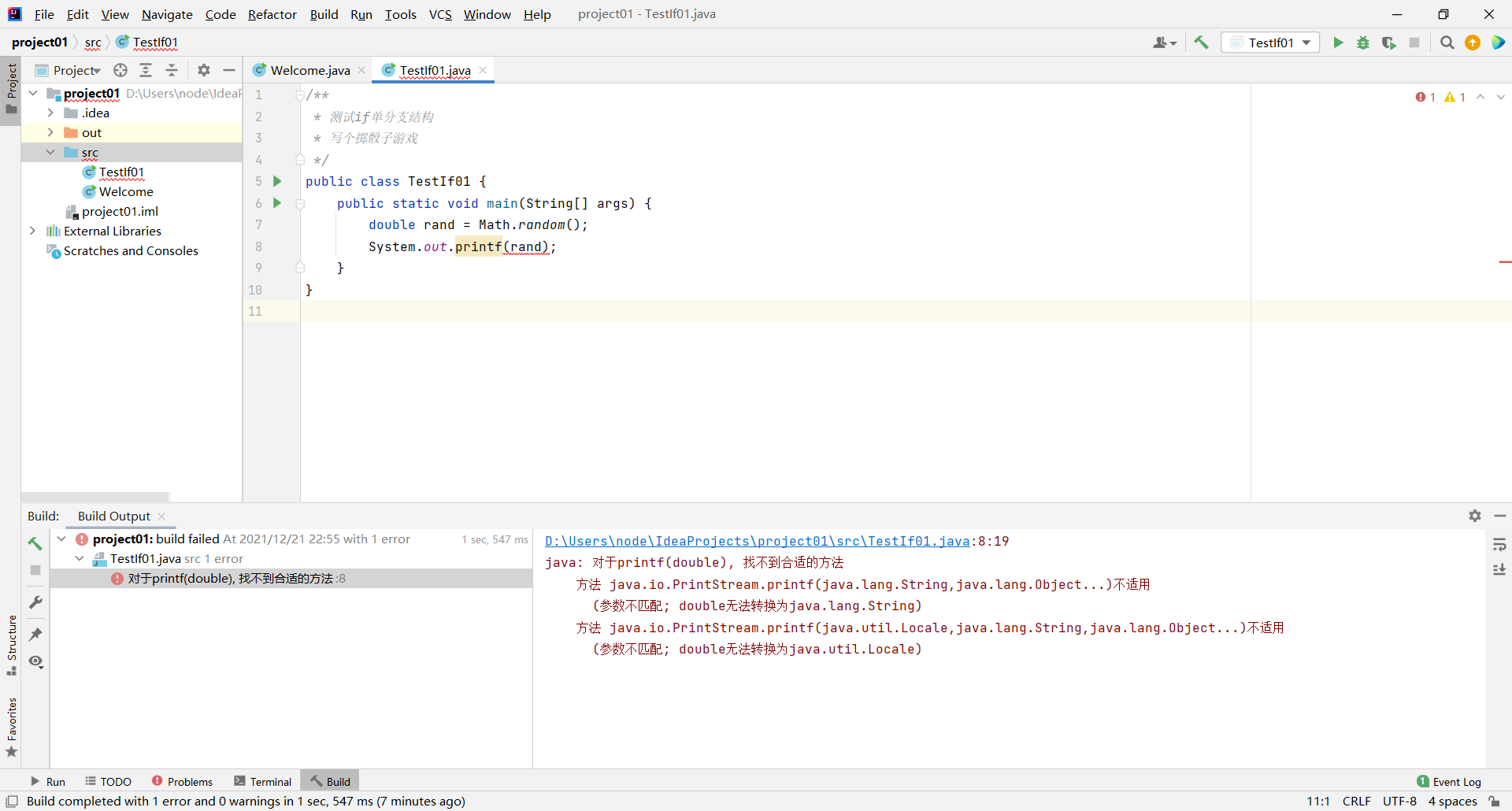The image size is (1512, 811).
Task: Open the user account icon in toolbar
Action: pyautogui.click(x=1164, y=43)
